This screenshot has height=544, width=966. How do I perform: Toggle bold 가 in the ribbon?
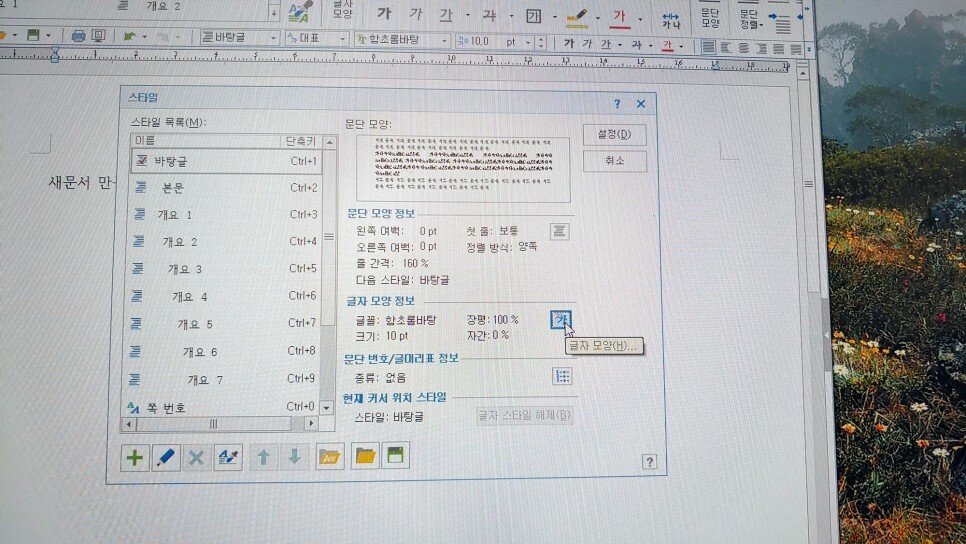384,14
